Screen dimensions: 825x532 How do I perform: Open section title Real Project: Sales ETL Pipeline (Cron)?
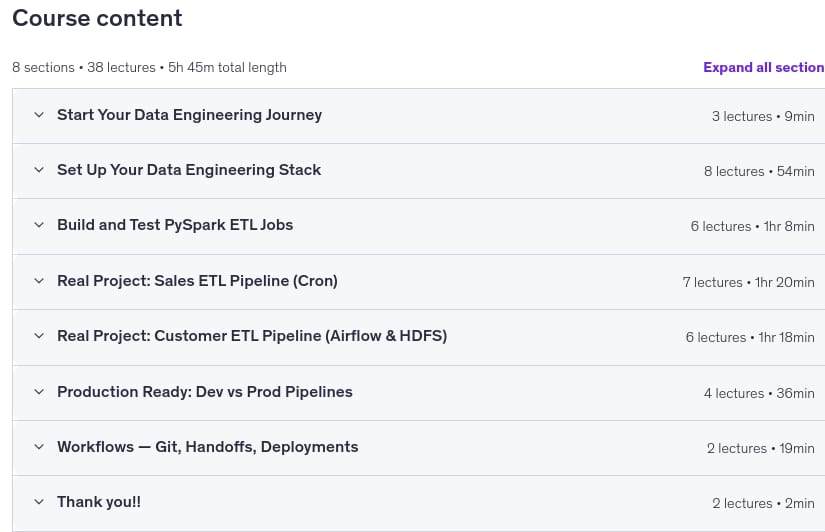pos(197,281)
